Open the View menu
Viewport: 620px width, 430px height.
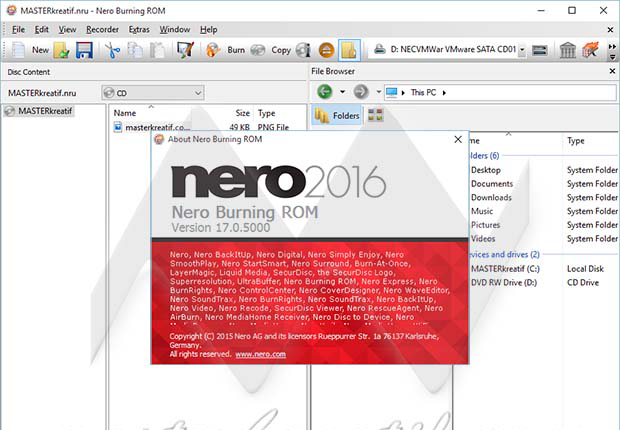point(67,30)
